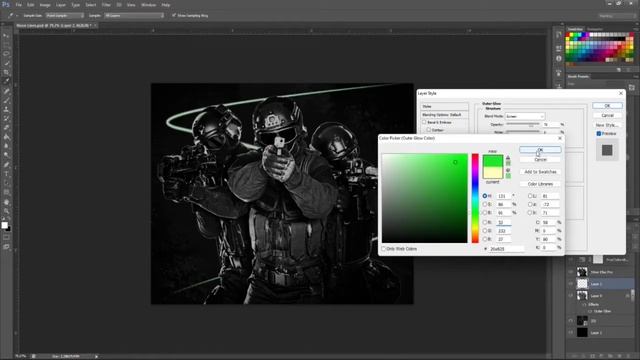The width and height of the screenshot is (640, 360).
Task: Click OK in the Layer Style dialog
Action: click(x=607, y=106)
